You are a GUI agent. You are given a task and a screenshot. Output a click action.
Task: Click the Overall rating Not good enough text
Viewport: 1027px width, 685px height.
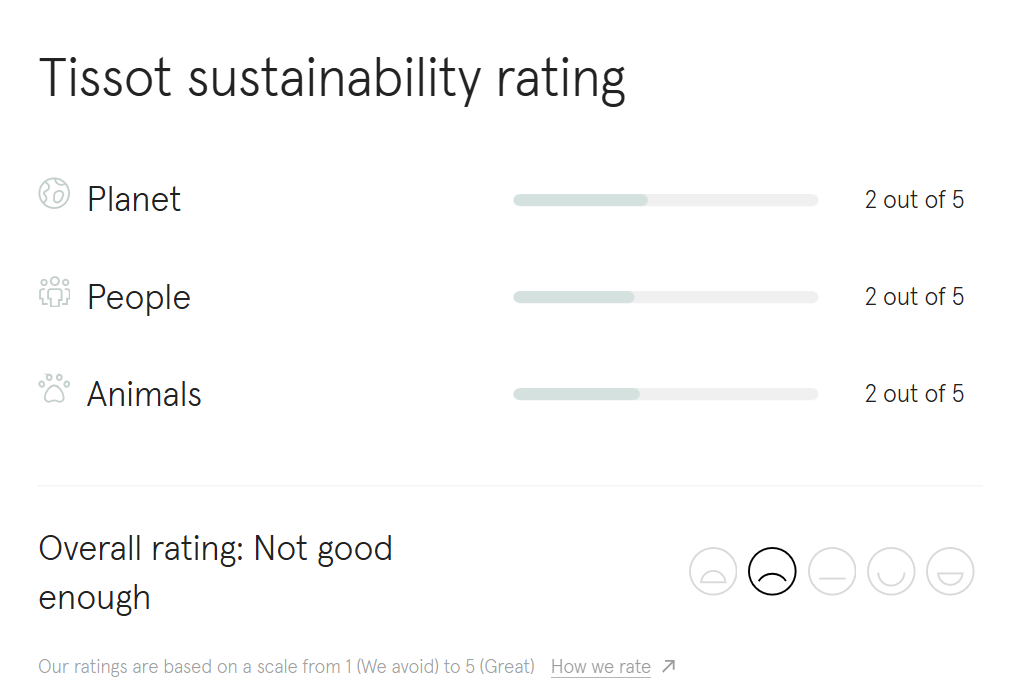pyautogui.click(x=215, y=572)
